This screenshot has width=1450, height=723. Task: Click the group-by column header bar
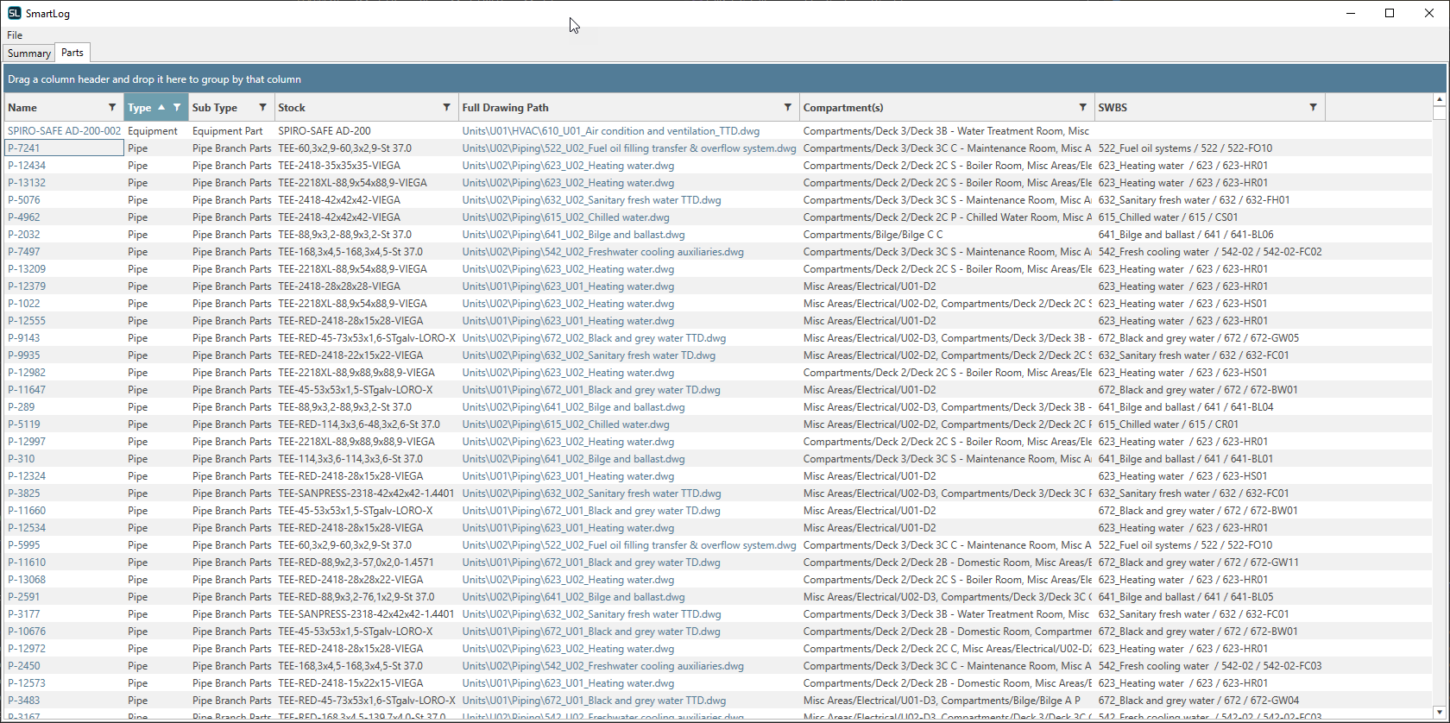coord(400,78)
